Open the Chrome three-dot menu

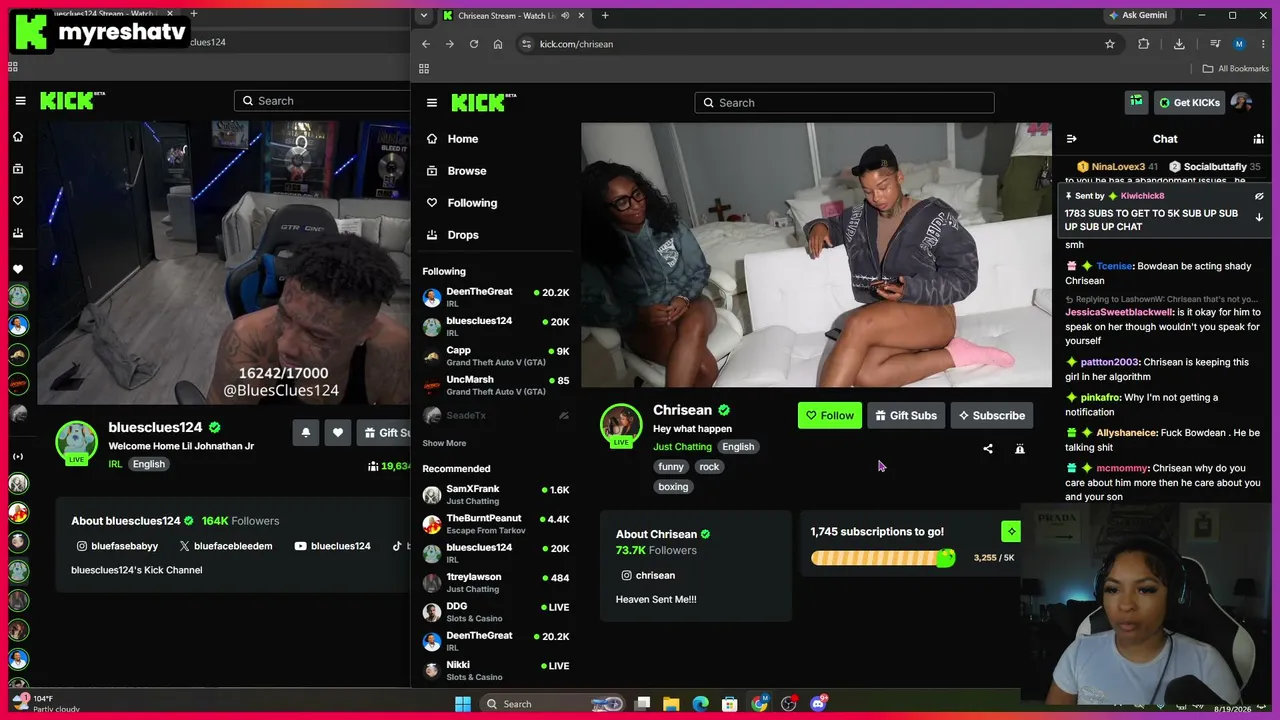[x=1262, y=44]
